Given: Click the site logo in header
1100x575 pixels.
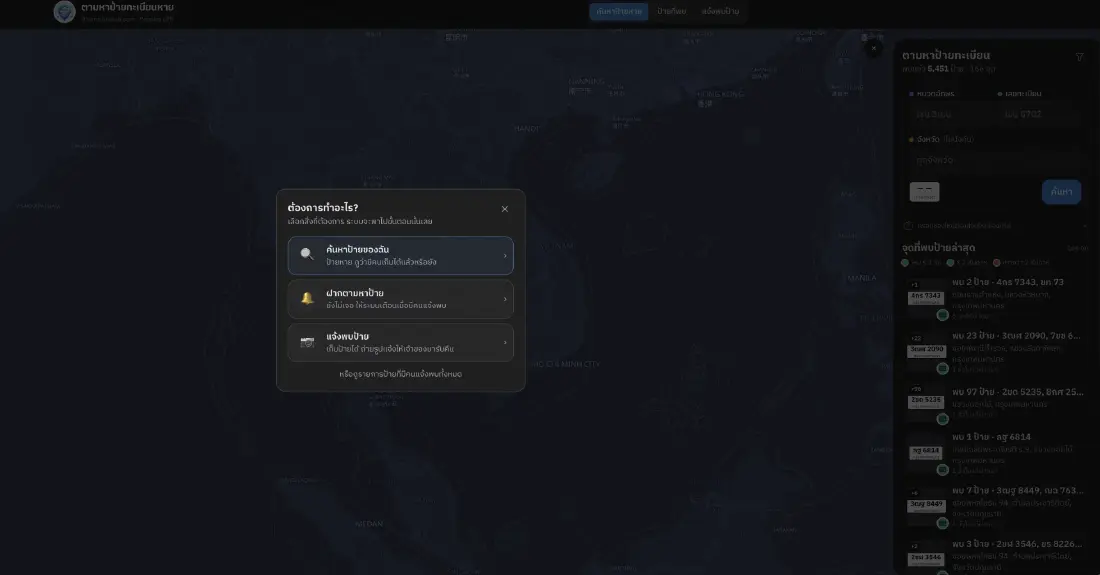Looking at the screenshot, I should (65, 11).
